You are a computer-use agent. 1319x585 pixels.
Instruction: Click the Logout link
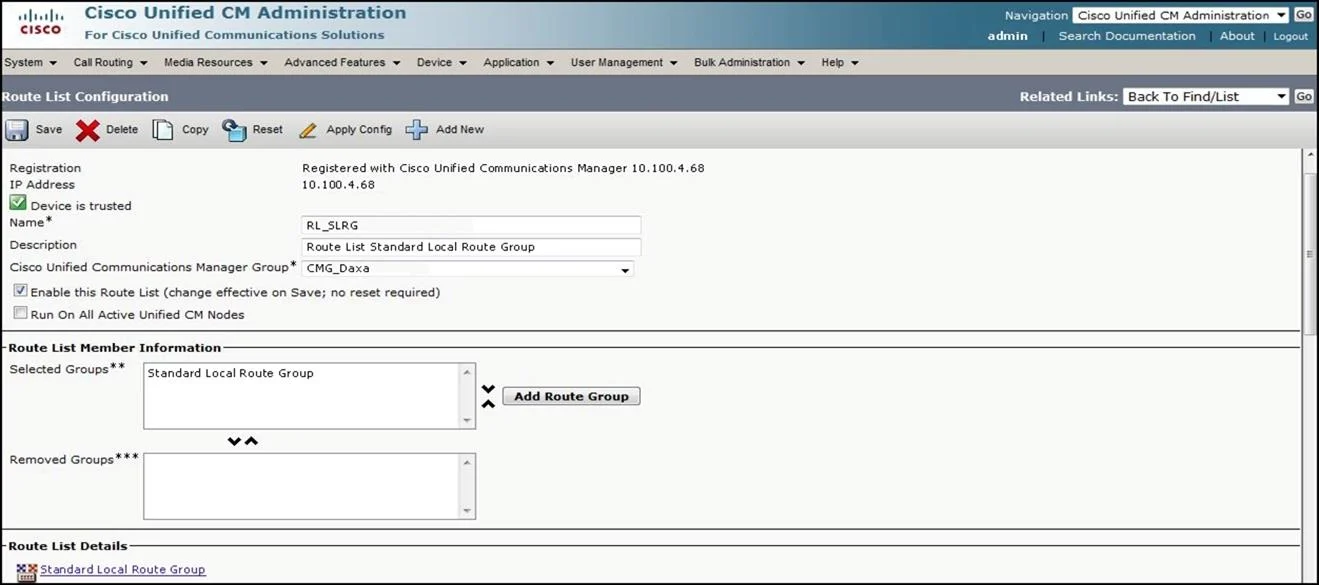[1290, 36]
